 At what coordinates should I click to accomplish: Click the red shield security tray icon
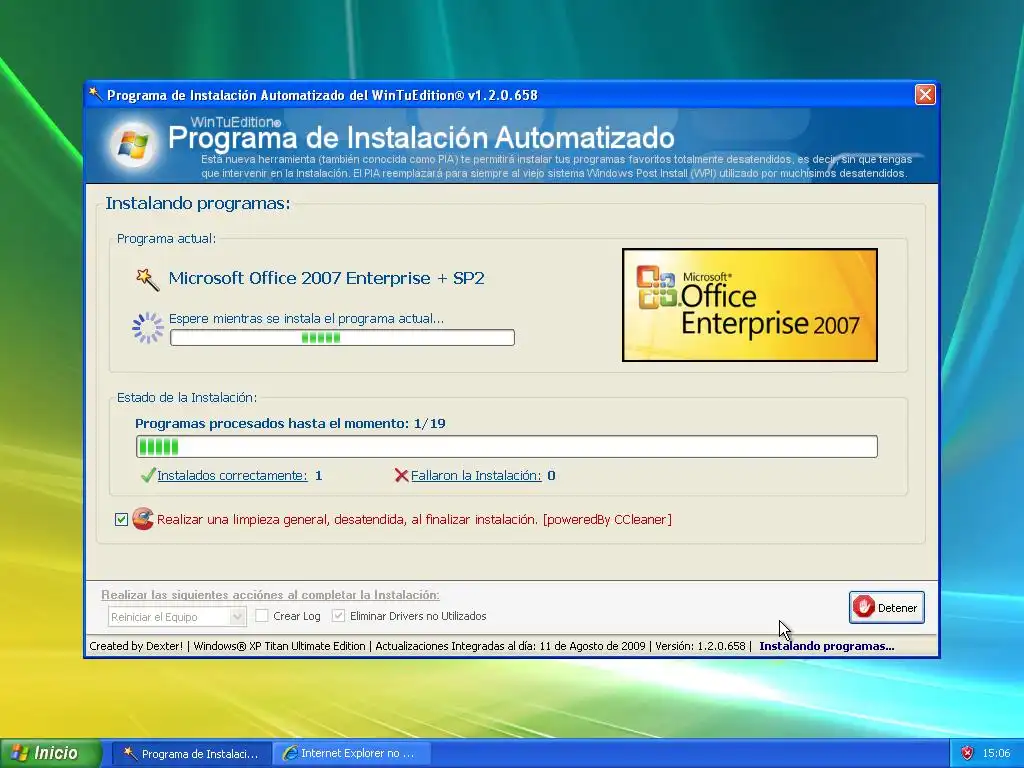[x=967, y=754]
